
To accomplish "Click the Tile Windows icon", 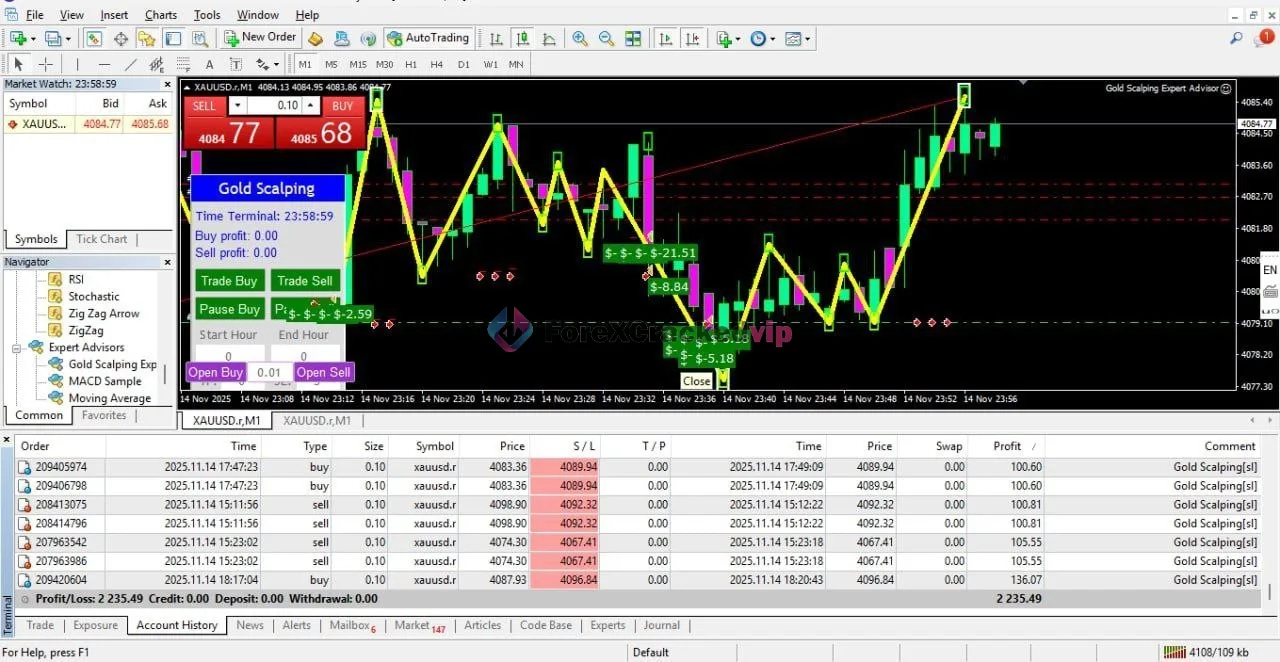I will (x=634, y=38).
